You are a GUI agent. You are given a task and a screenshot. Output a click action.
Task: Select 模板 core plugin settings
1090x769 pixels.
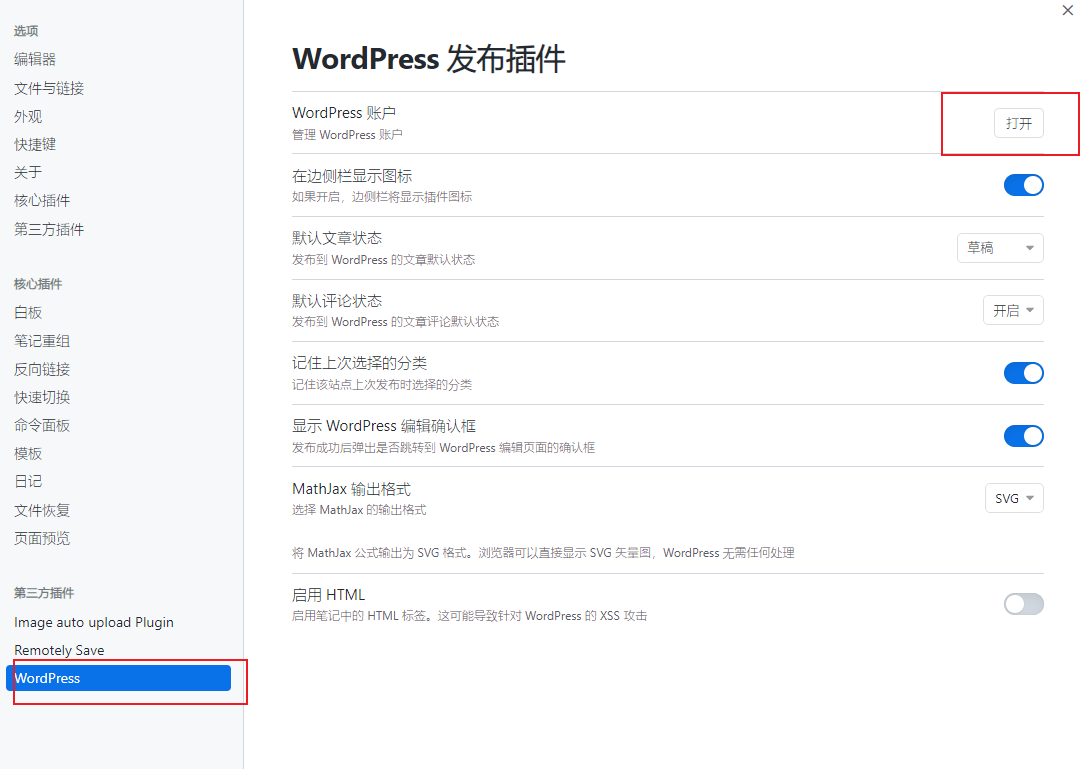[x=28, y=453]
